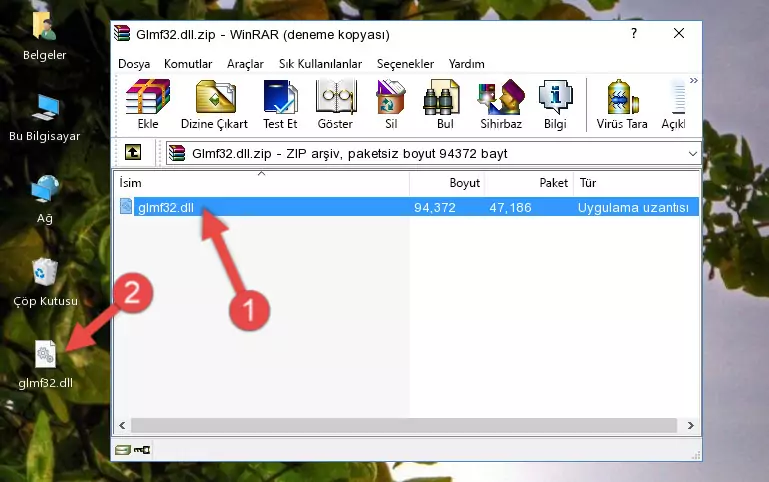Screen dimensions: 769x482
Task: Open the archive address combo box
Action: [433, 153]
